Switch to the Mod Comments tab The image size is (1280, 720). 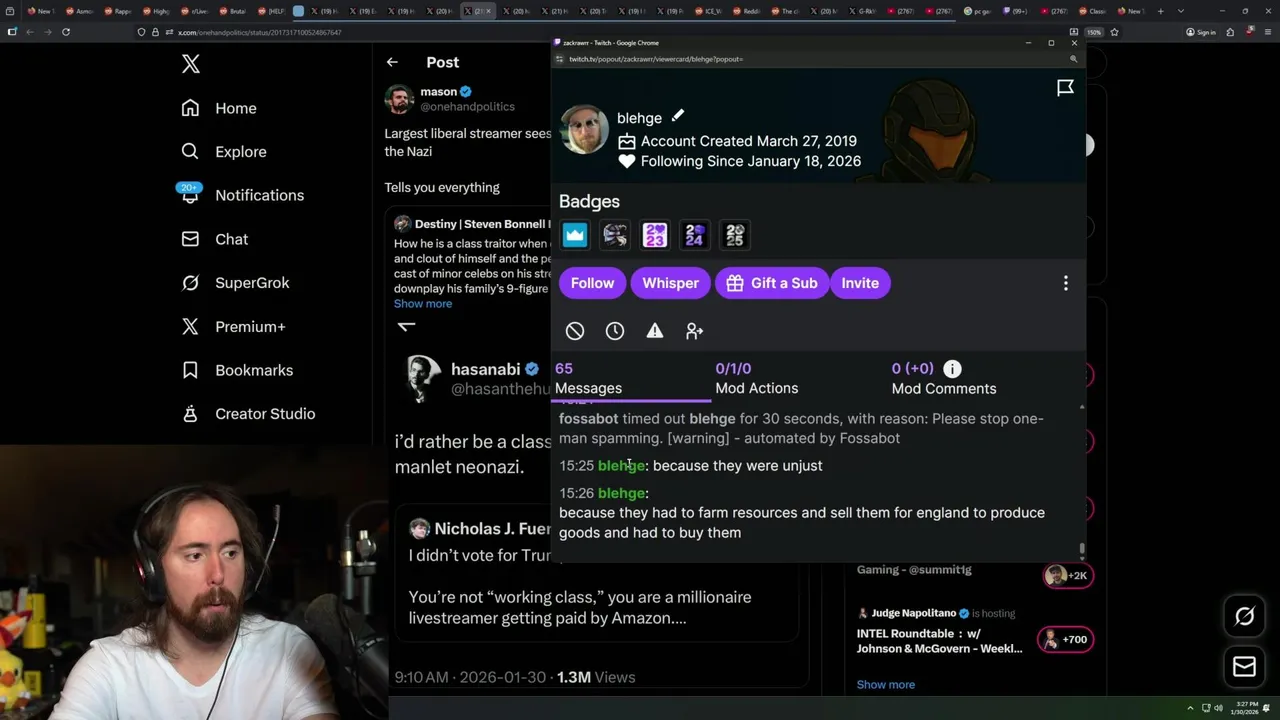point(944,378)
